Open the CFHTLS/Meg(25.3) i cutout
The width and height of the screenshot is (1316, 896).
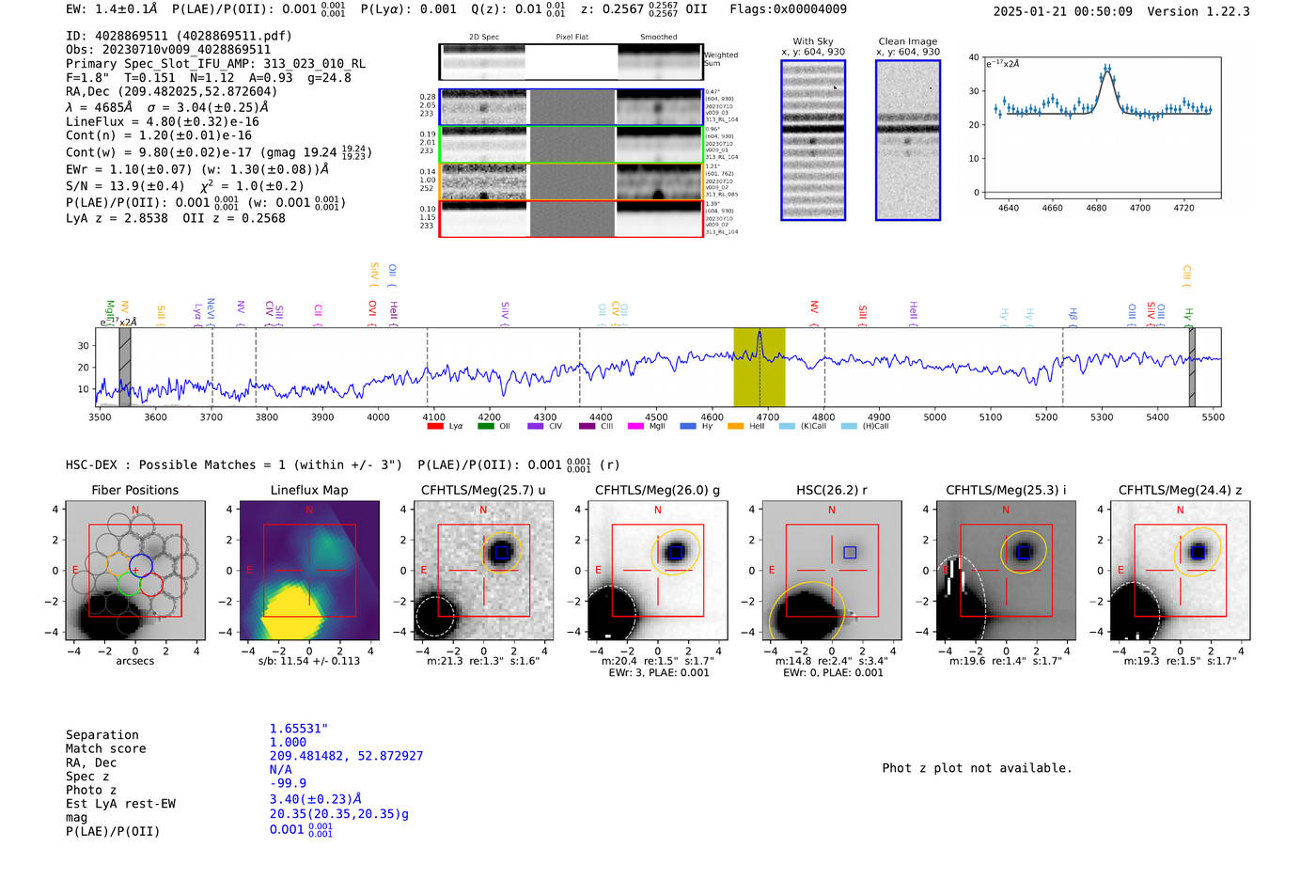1006,570
